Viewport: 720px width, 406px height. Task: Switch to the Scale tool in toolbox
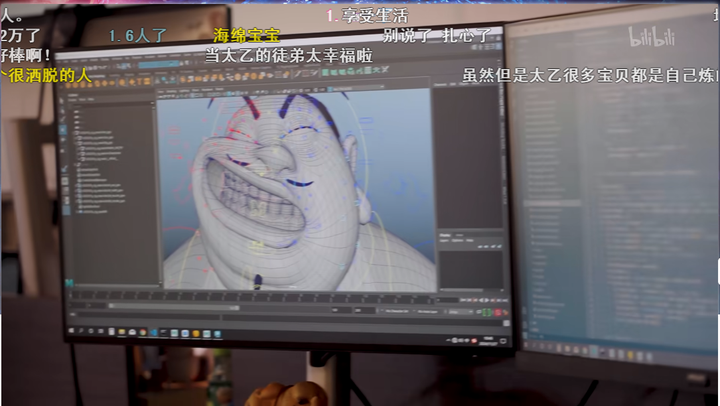point(63,150)
